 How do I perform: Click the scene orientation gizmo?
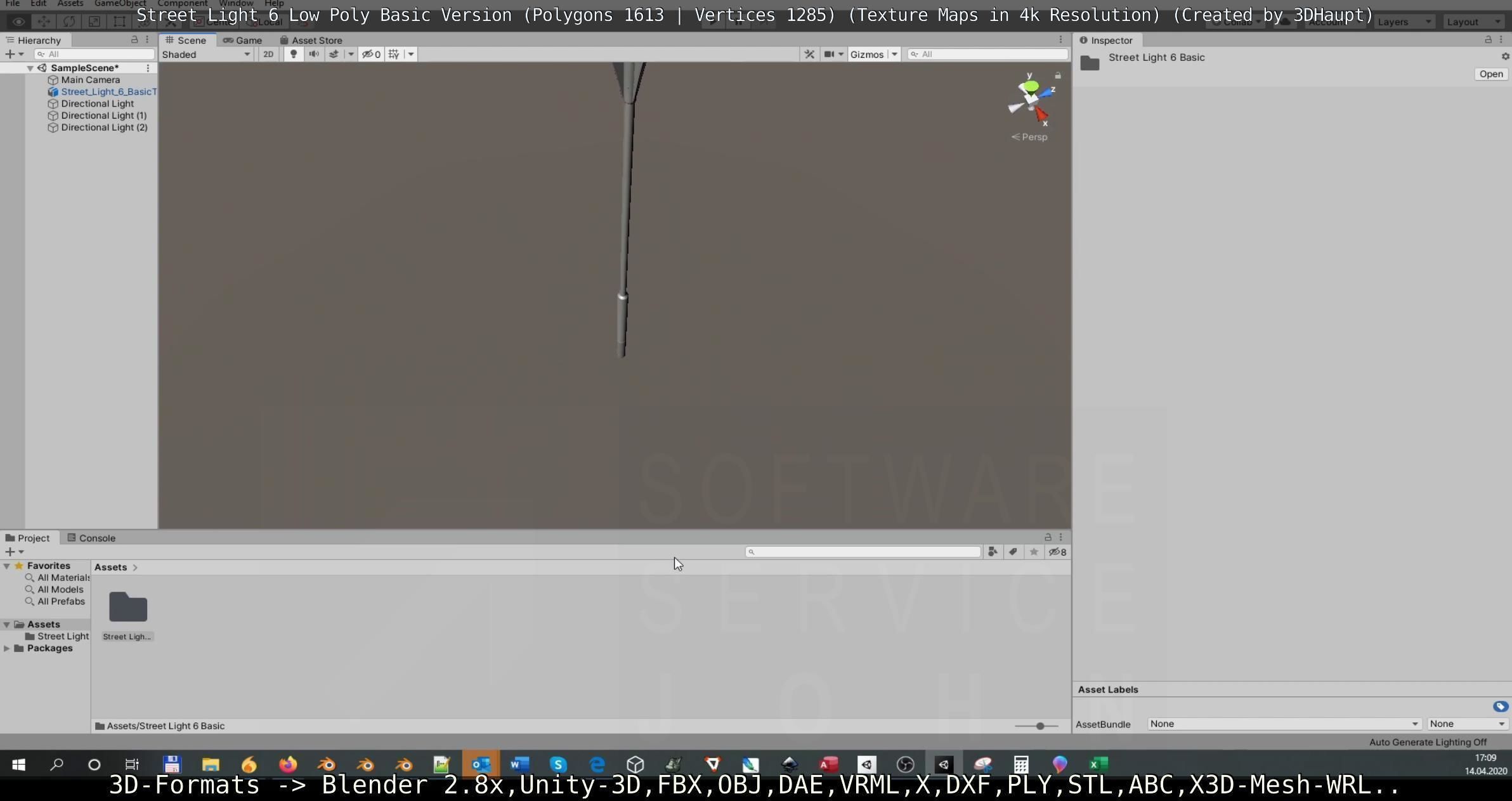click(1031, 98)
